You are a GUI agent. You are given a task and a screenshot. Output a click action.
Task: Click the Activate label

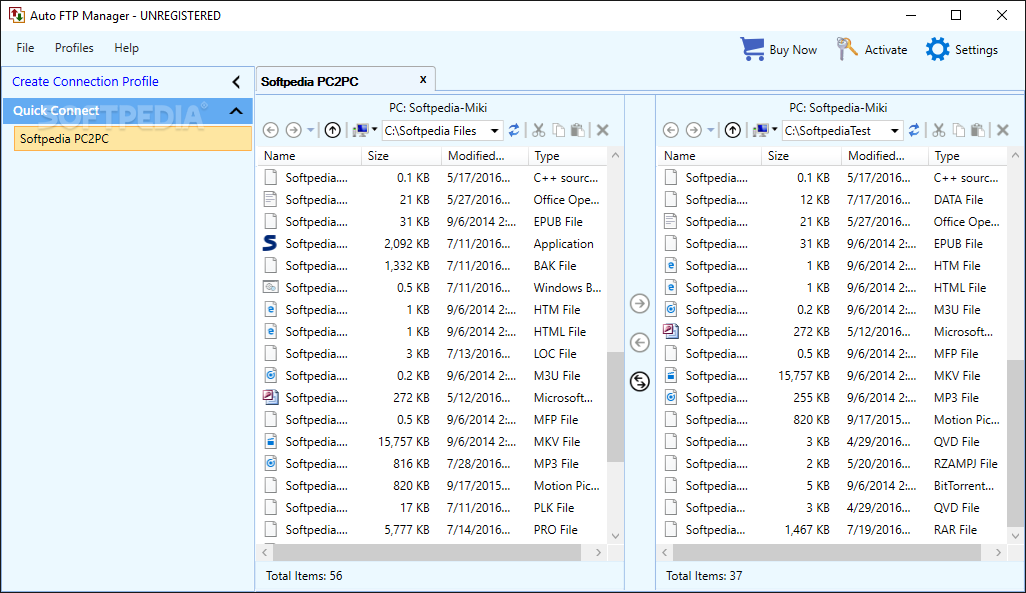coord(886,50)
